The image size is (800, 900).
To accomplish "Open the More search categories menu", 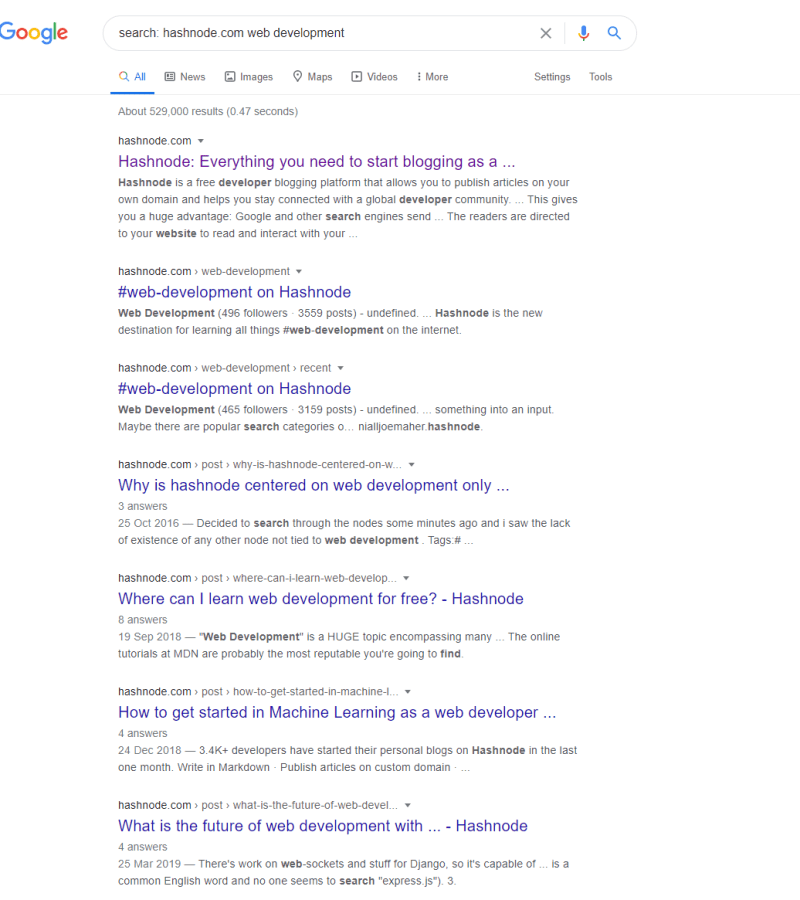I will pyautogui.click(x=432, y=77).
